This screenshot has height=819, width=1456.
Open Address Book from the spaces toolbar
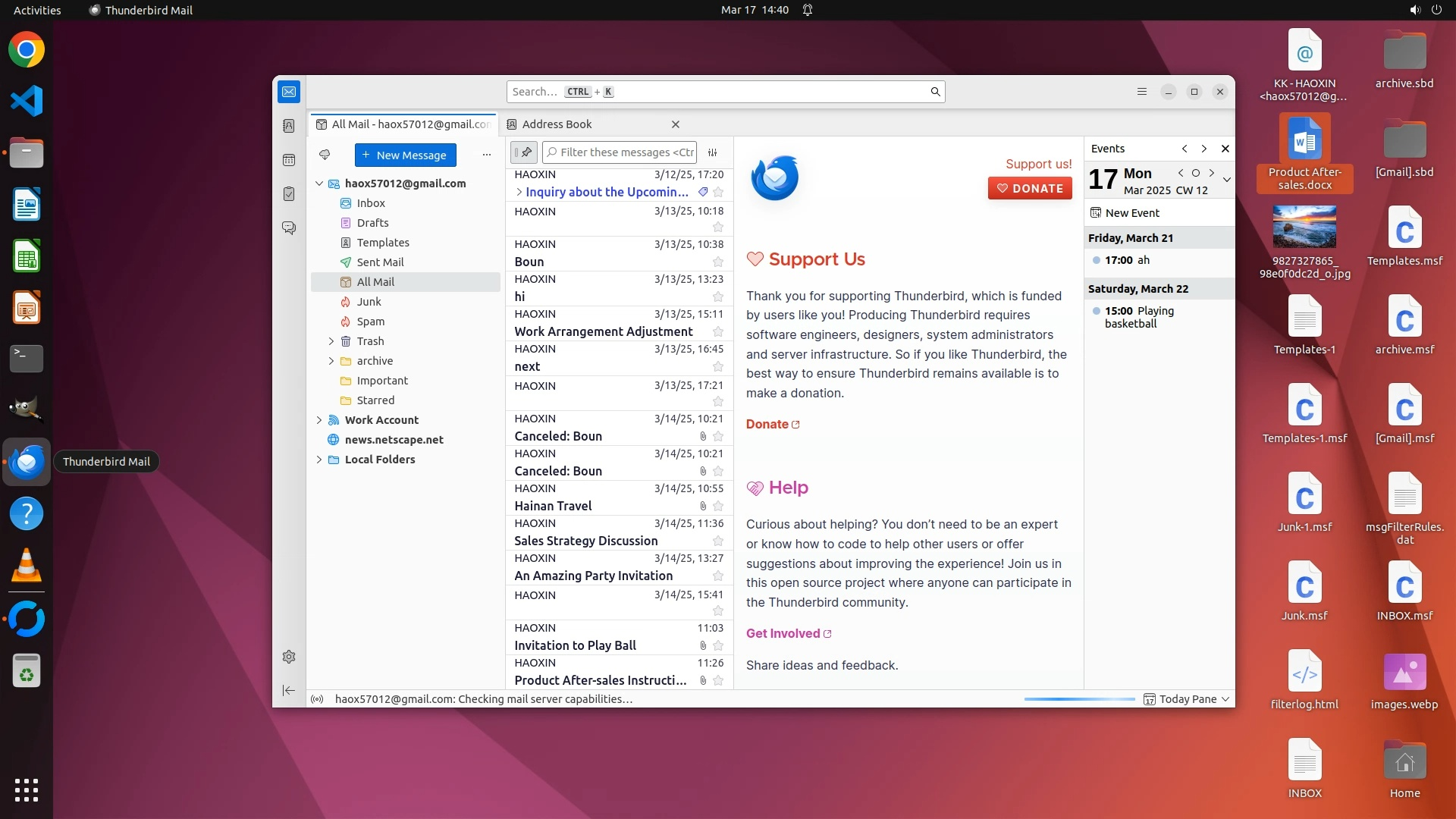289,126
